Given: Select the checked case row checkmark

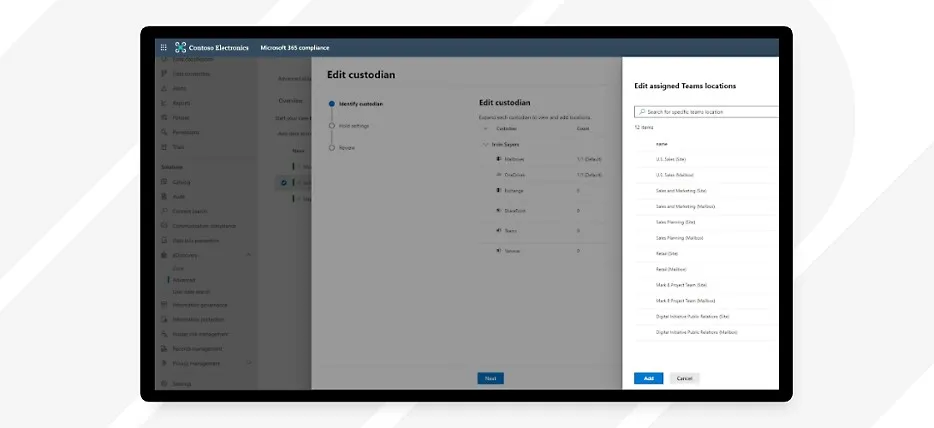Looking at the screenshot, I should click(x=284, y=183).
